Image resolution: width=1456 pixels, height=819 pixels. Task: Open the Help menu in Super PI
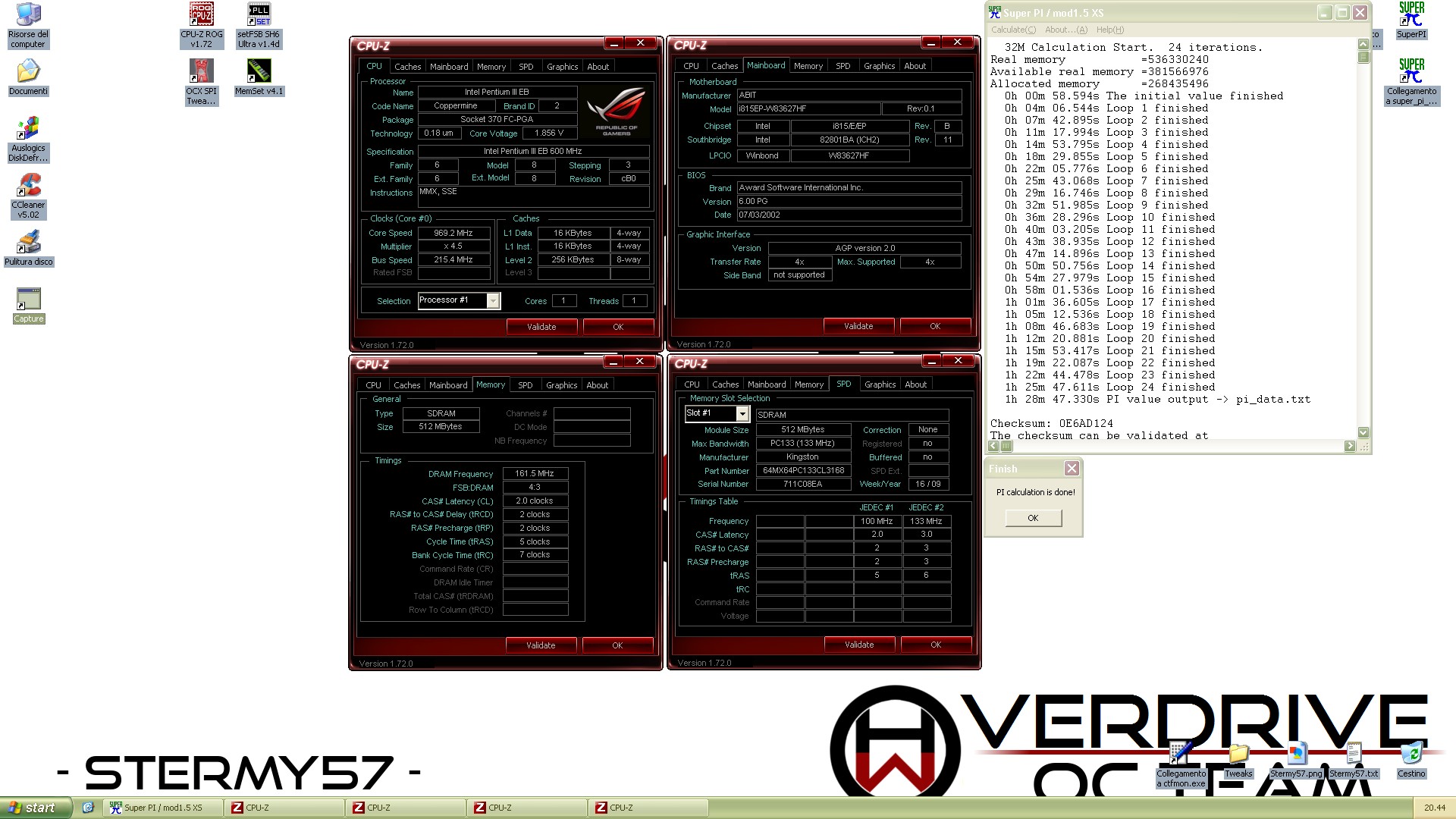click(1109, 30)
